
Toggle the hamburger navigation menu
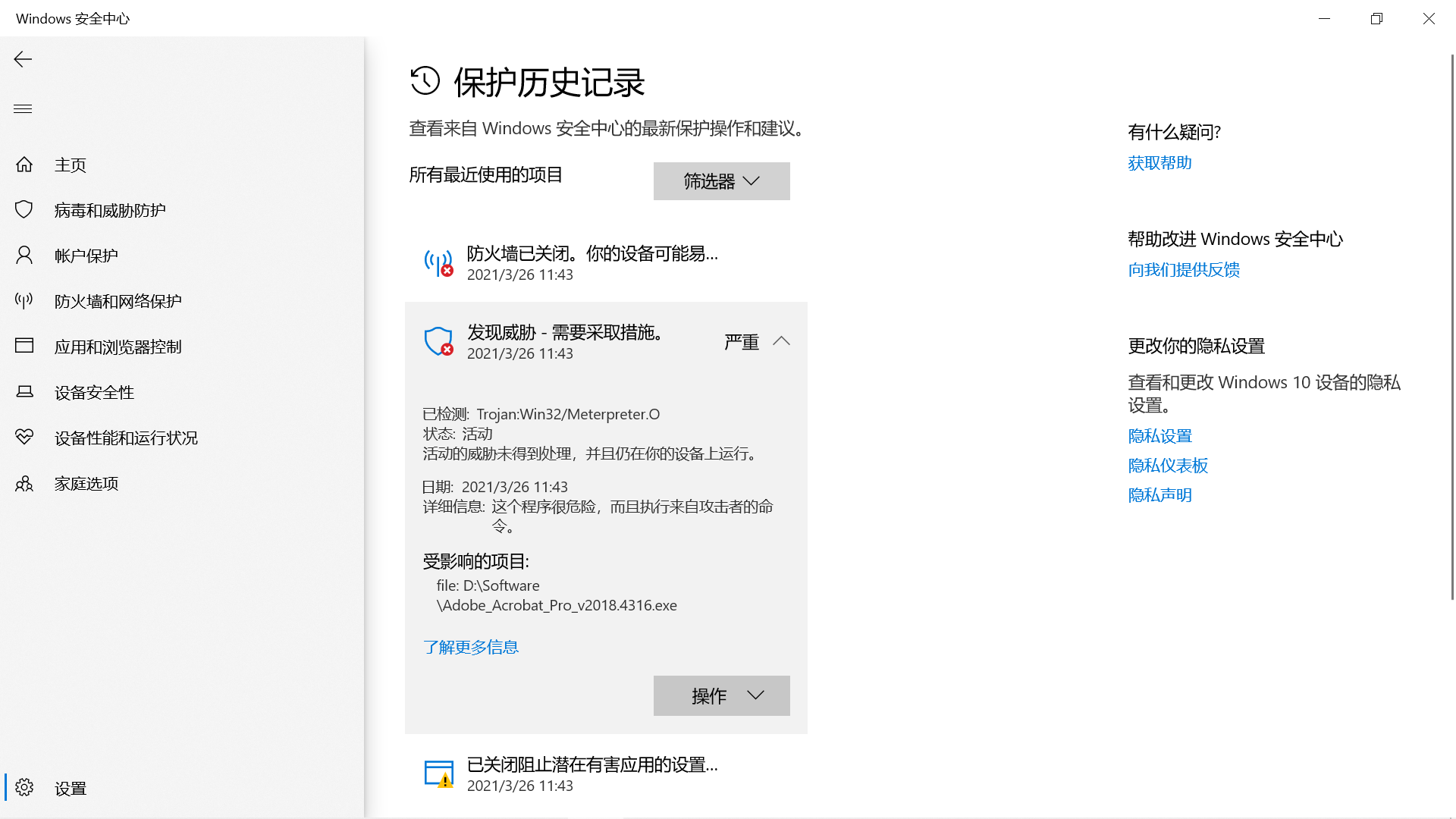point(23,108)
